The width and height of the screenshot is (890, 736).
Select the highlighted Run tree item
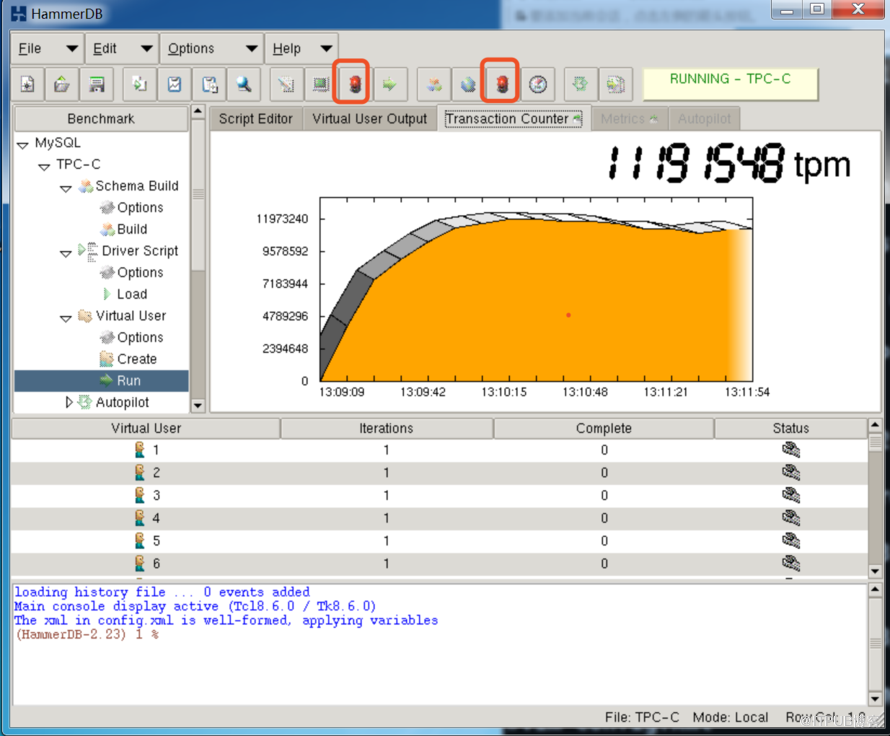(102, 381)
